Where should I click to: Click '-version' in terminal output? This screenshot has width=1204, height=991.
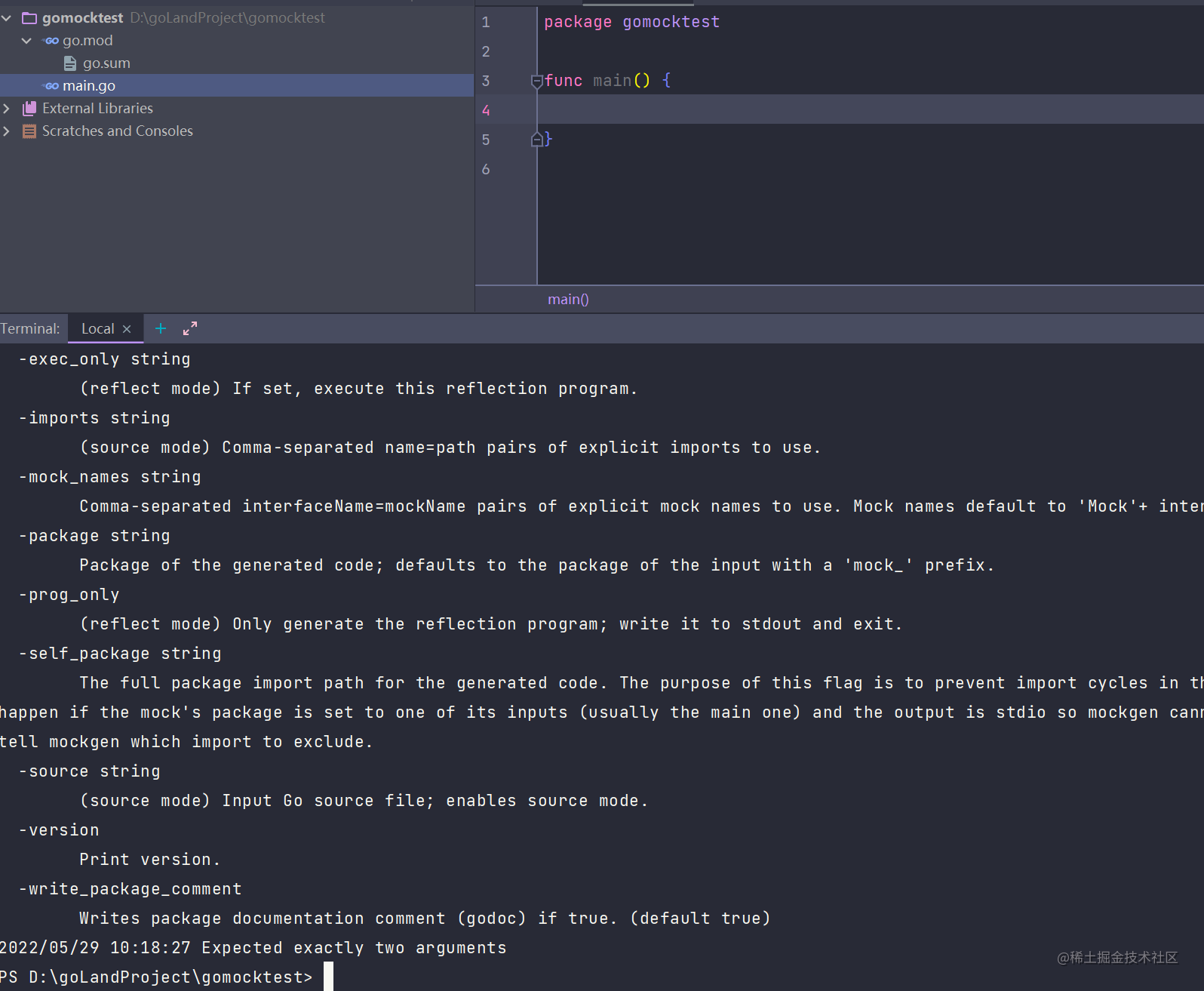[x=60, y=830]
